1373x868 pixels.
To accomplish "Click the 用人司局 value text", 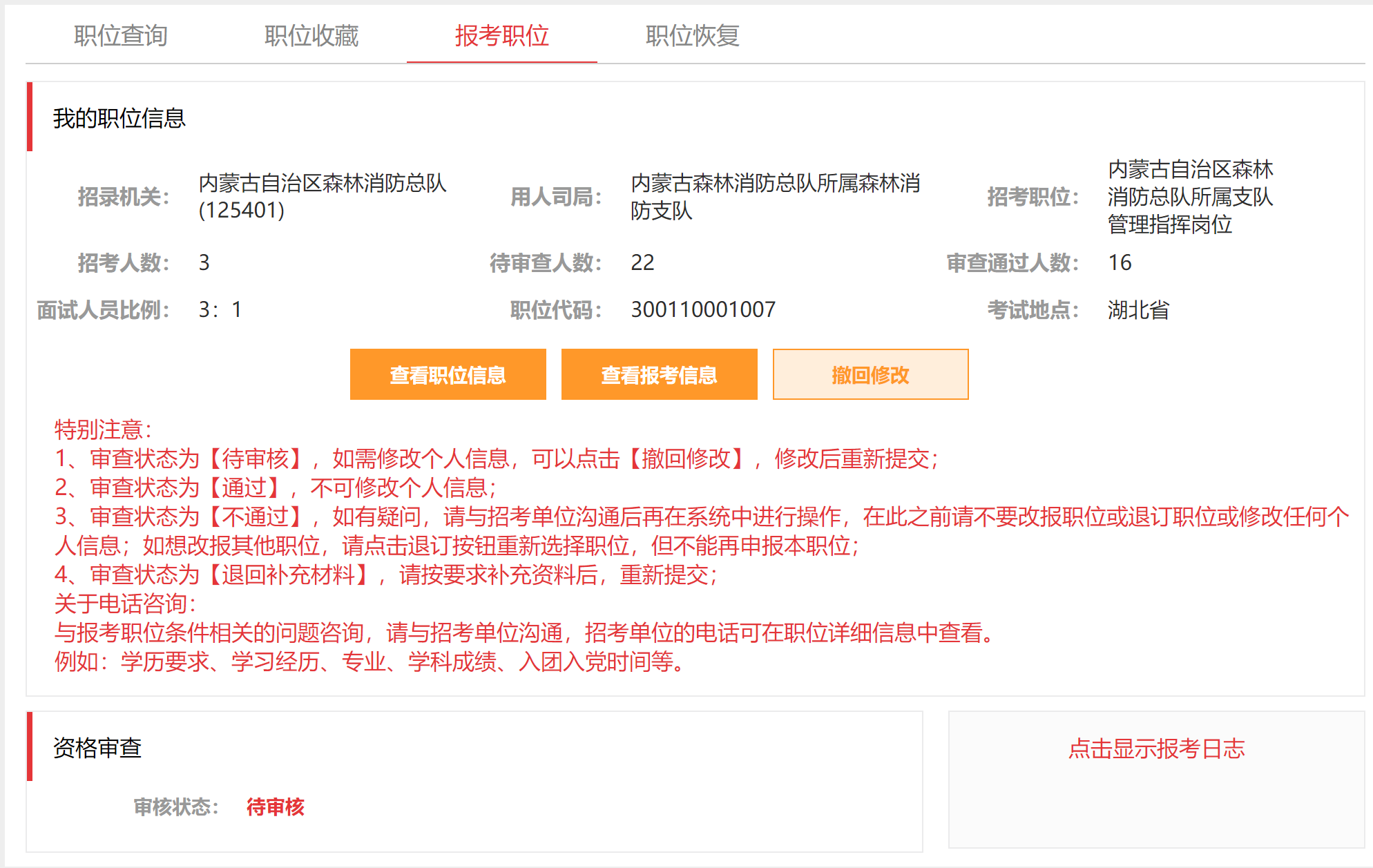I will (776, 197).
